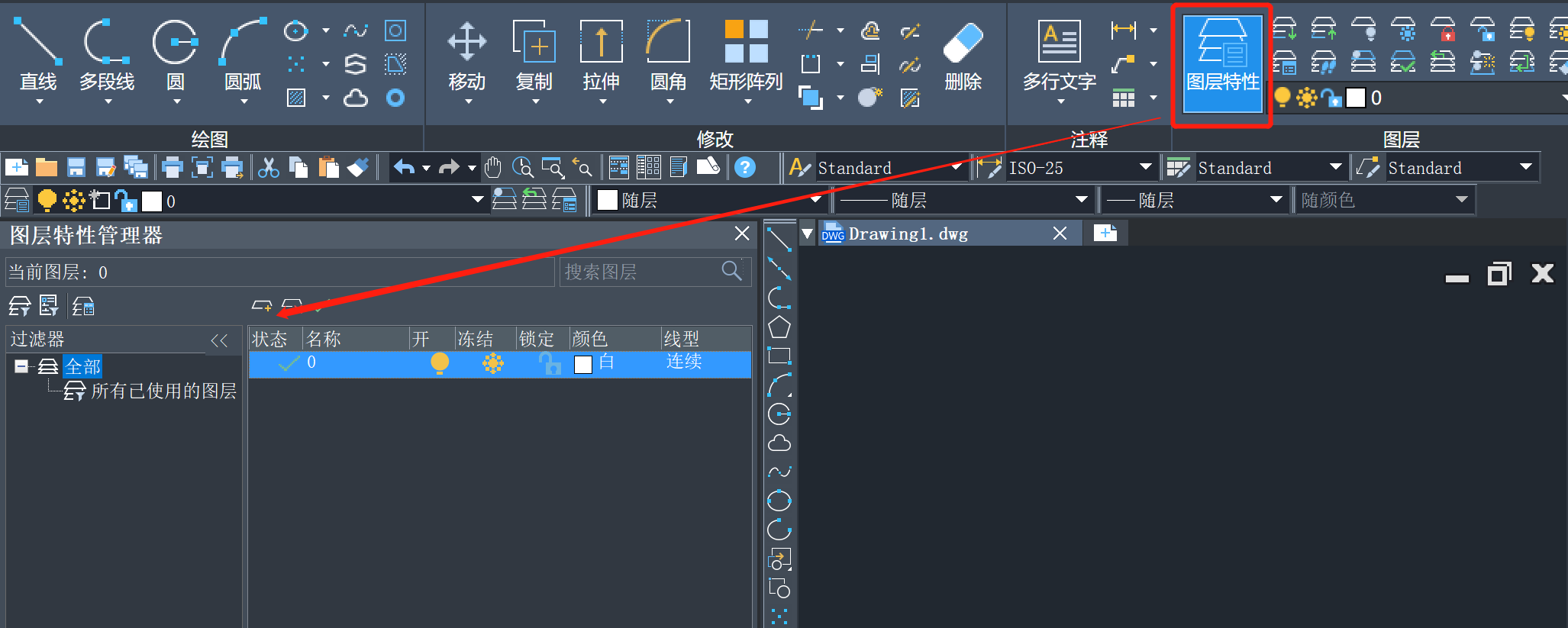
Task: Toggle lightbulb in layer toolbar dropdown row
Action: 47,201
